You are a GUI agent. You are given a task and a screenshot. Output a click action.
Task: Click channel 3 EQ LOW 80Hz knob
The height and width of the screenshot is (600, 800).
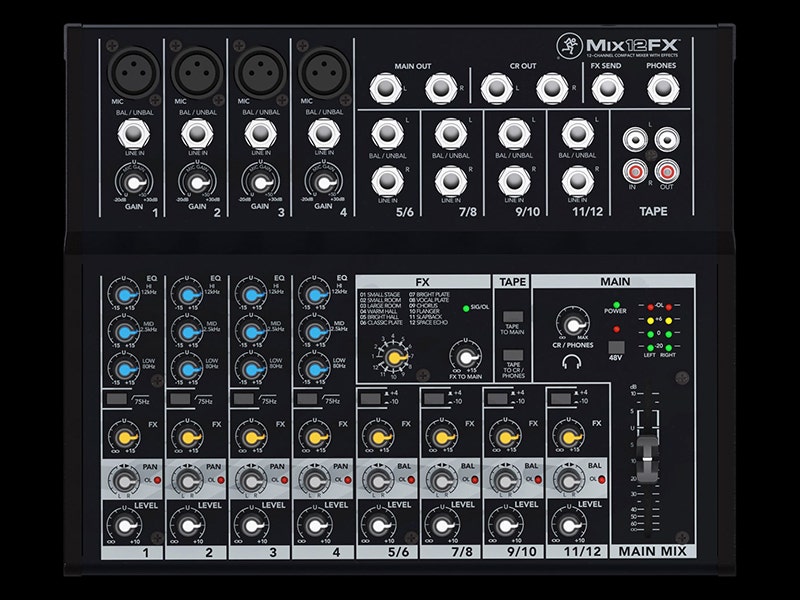(x=251, y=370)
